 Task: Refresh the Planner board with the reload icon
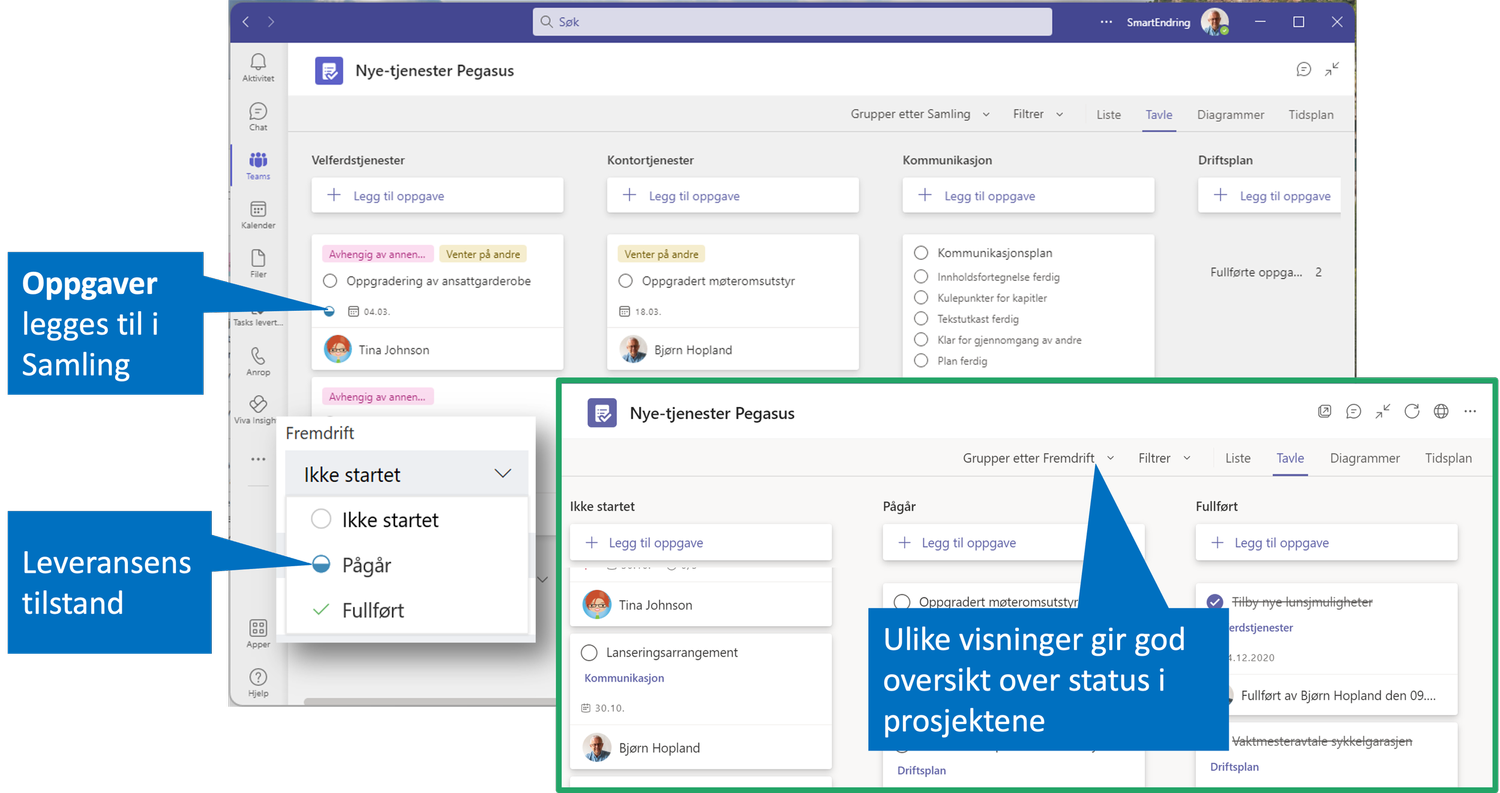1412,411
